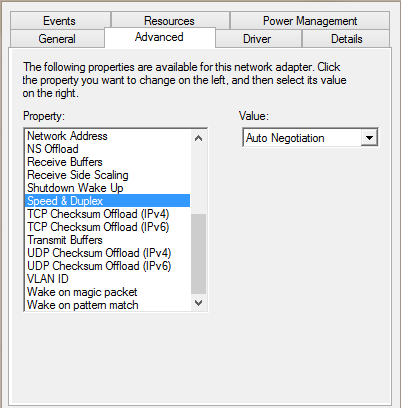
Task: Select Network Address property
Action: (108, 136)
